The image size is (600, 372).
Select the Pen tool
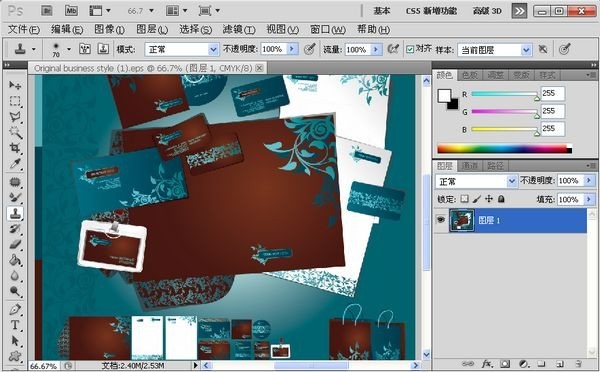(x=15, y=308)
